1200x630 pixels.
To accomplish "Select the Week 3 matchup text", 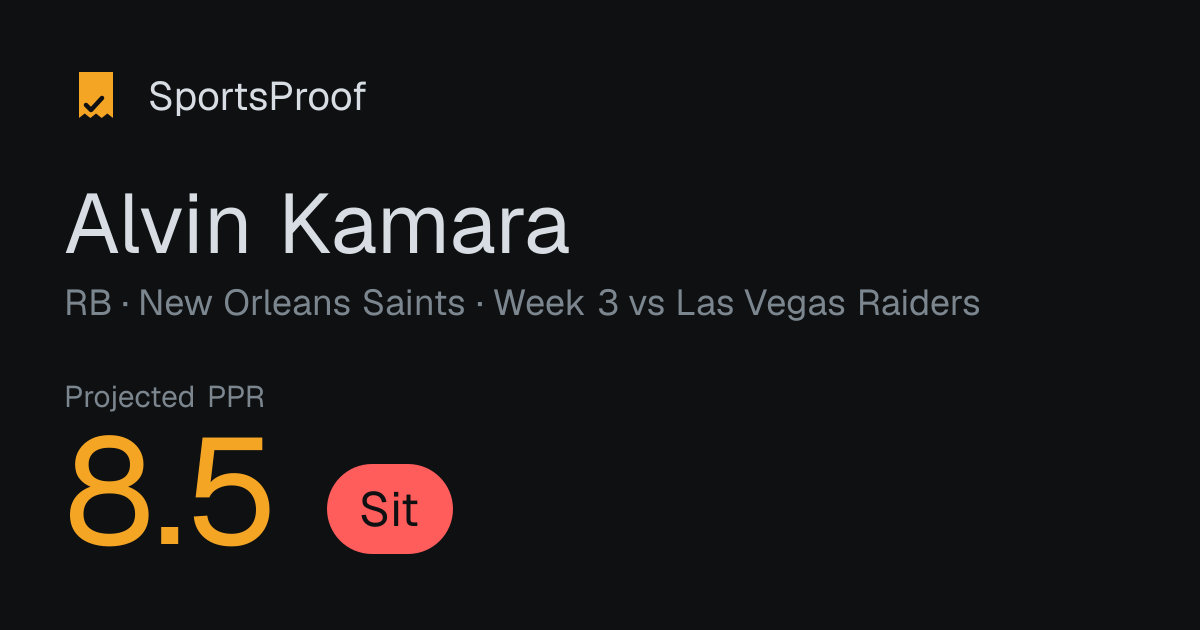I will click(x=556, y=303).
